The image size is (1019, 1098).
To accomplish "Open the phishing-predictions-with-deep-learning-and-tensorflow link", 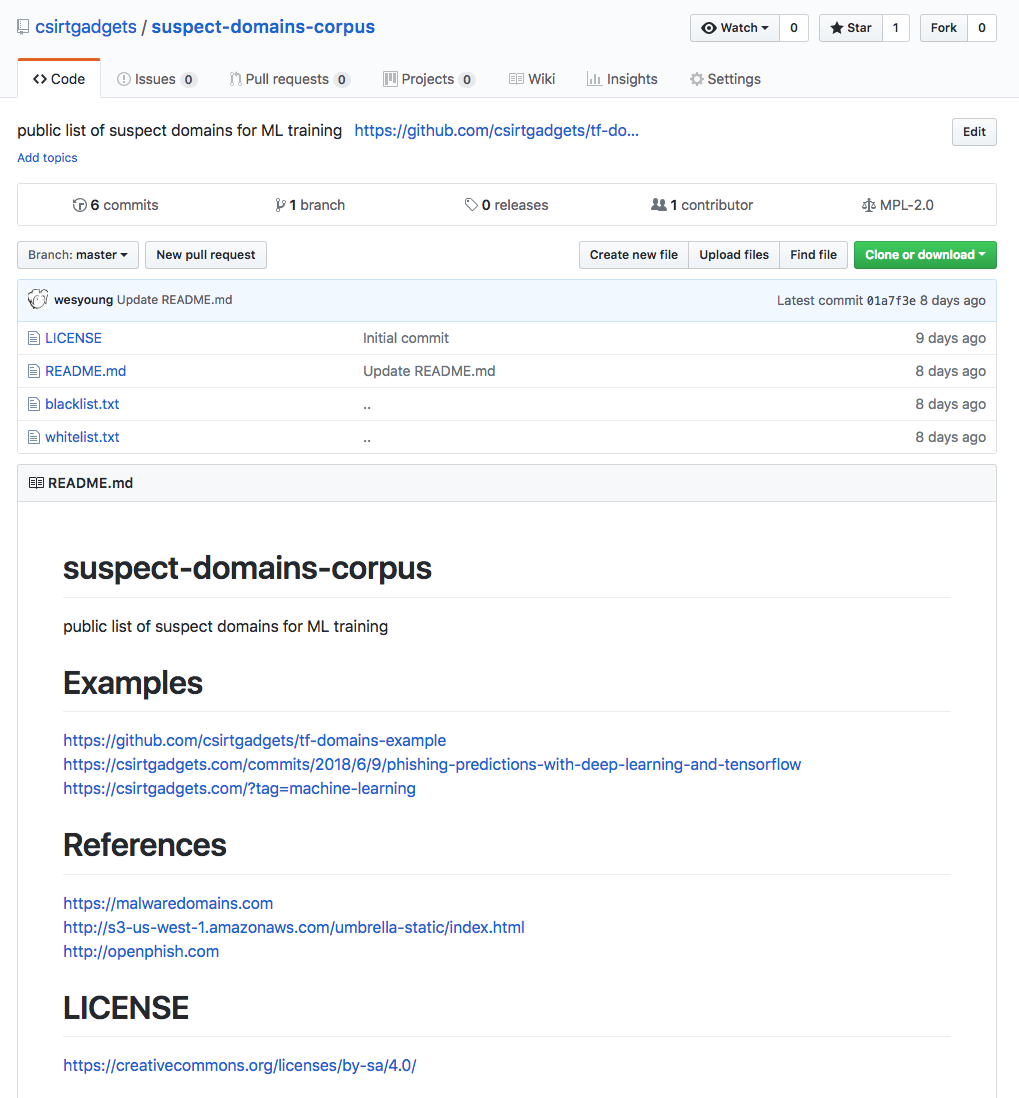I will 432,764.
